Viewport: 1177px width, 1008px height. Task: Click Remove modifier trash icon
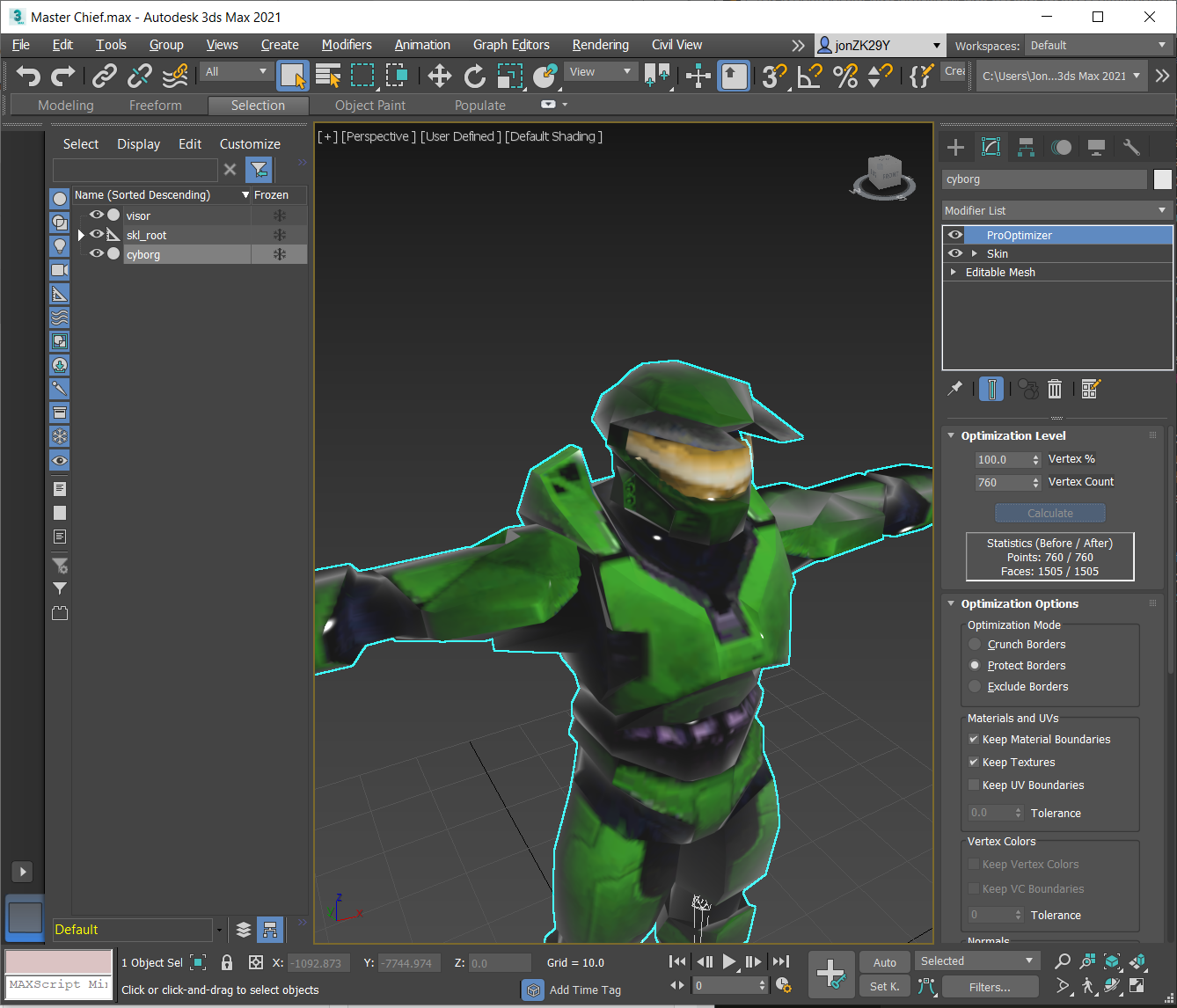pos(1055,388)
